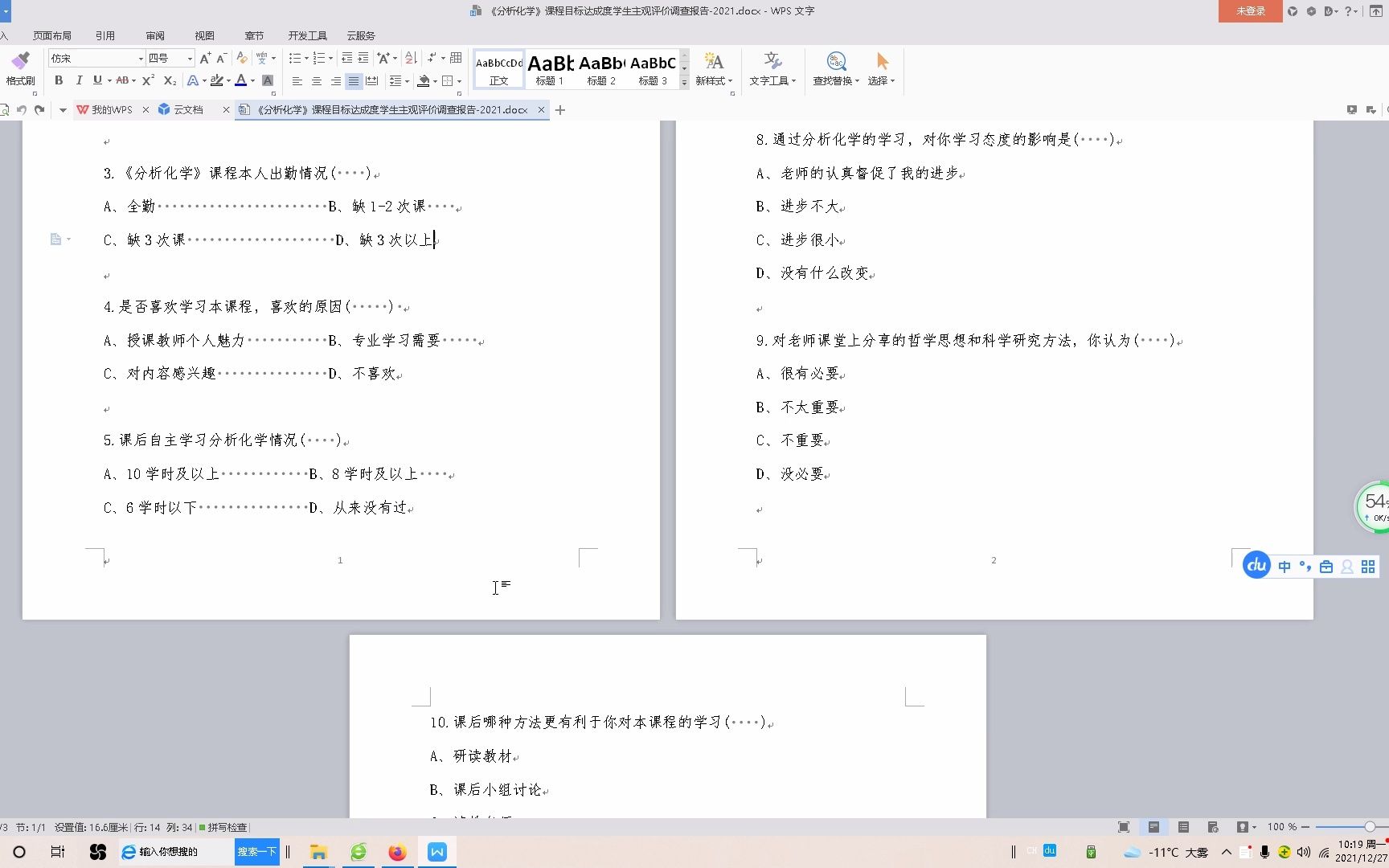Toggle italic formatting
This screenshot has width=1389, height=868.
click(x=79, y=80)
